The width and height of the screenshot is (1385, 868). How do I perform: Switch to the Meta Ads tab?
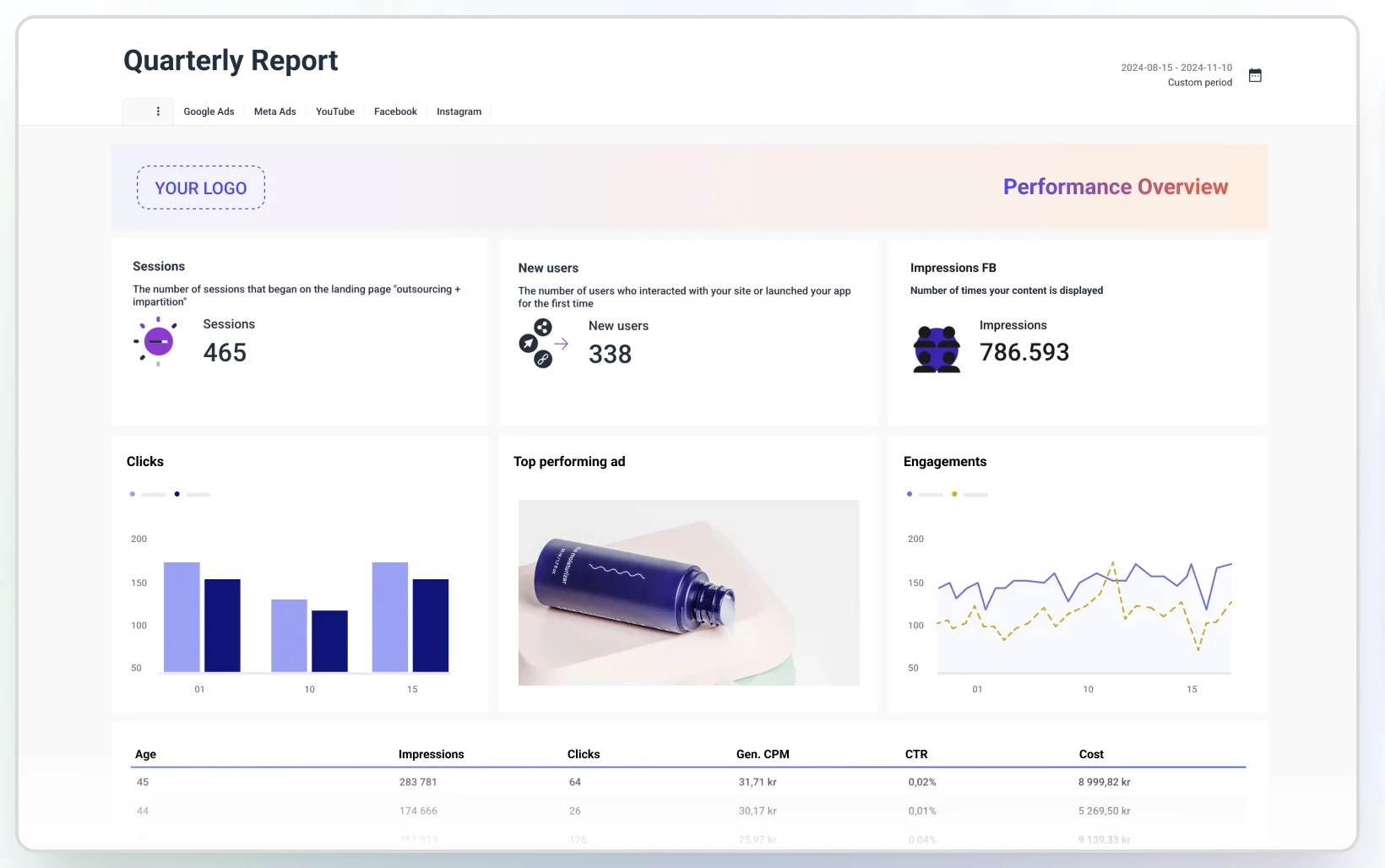tap(275, 111)
